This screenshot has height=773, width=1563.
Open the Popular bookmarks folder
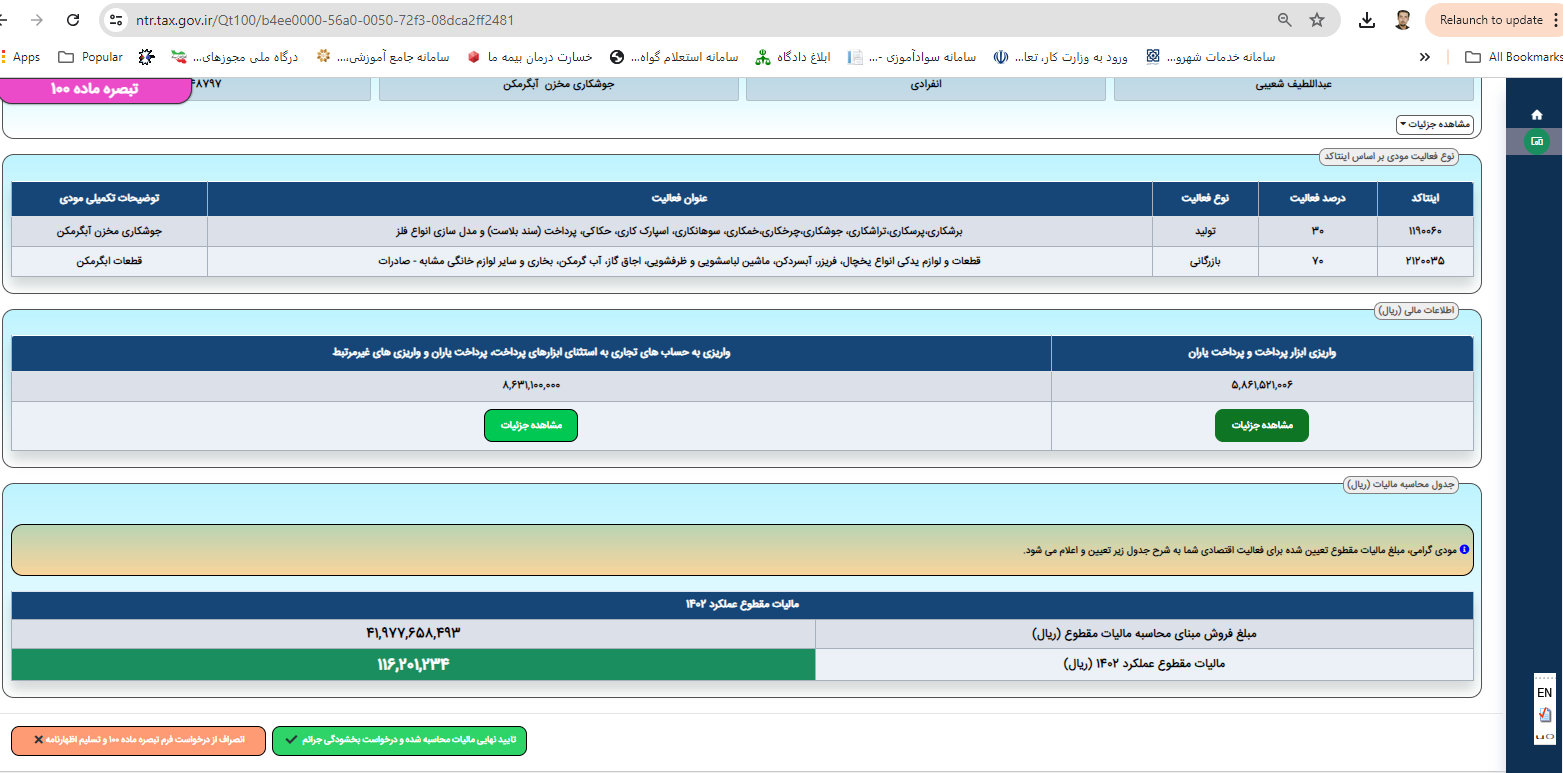[x=91, y=57]
